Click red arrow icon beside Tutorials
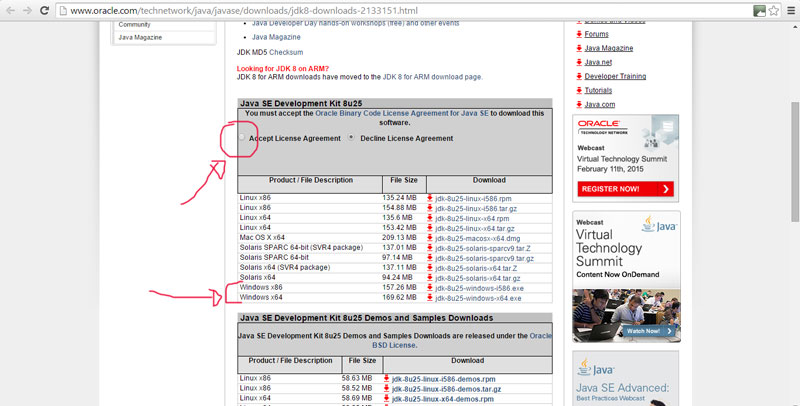This screenshot has height=406, width=800. click(579, 90)
